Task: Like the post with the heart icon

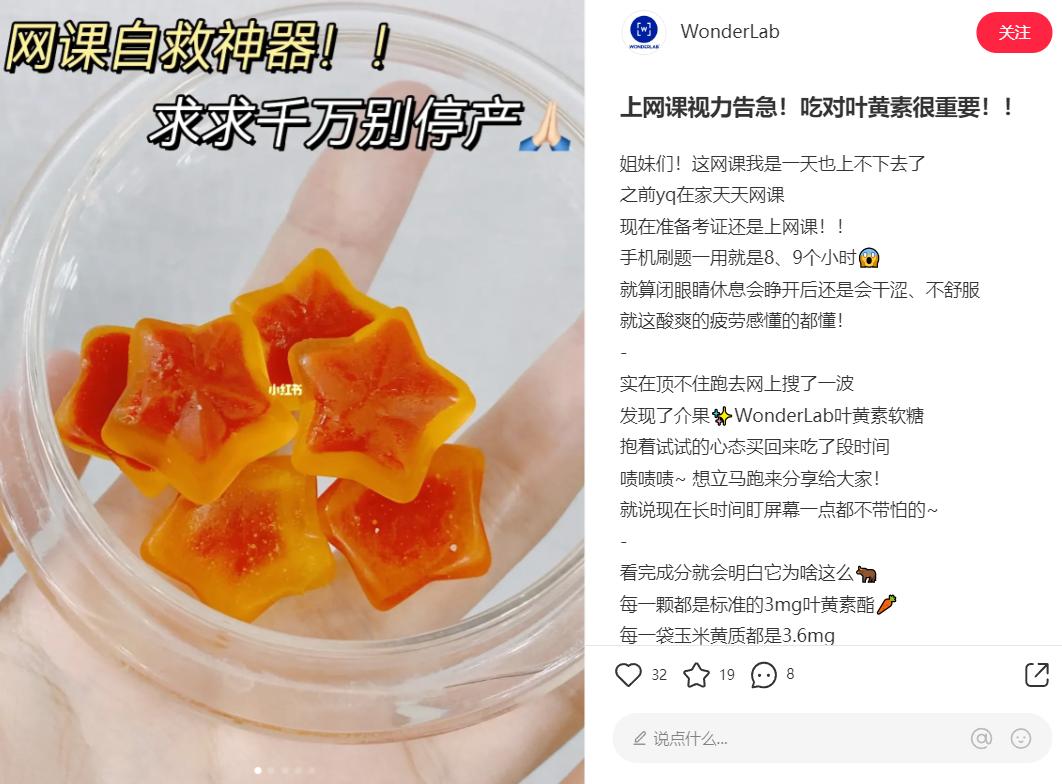Action: [628, 674]
